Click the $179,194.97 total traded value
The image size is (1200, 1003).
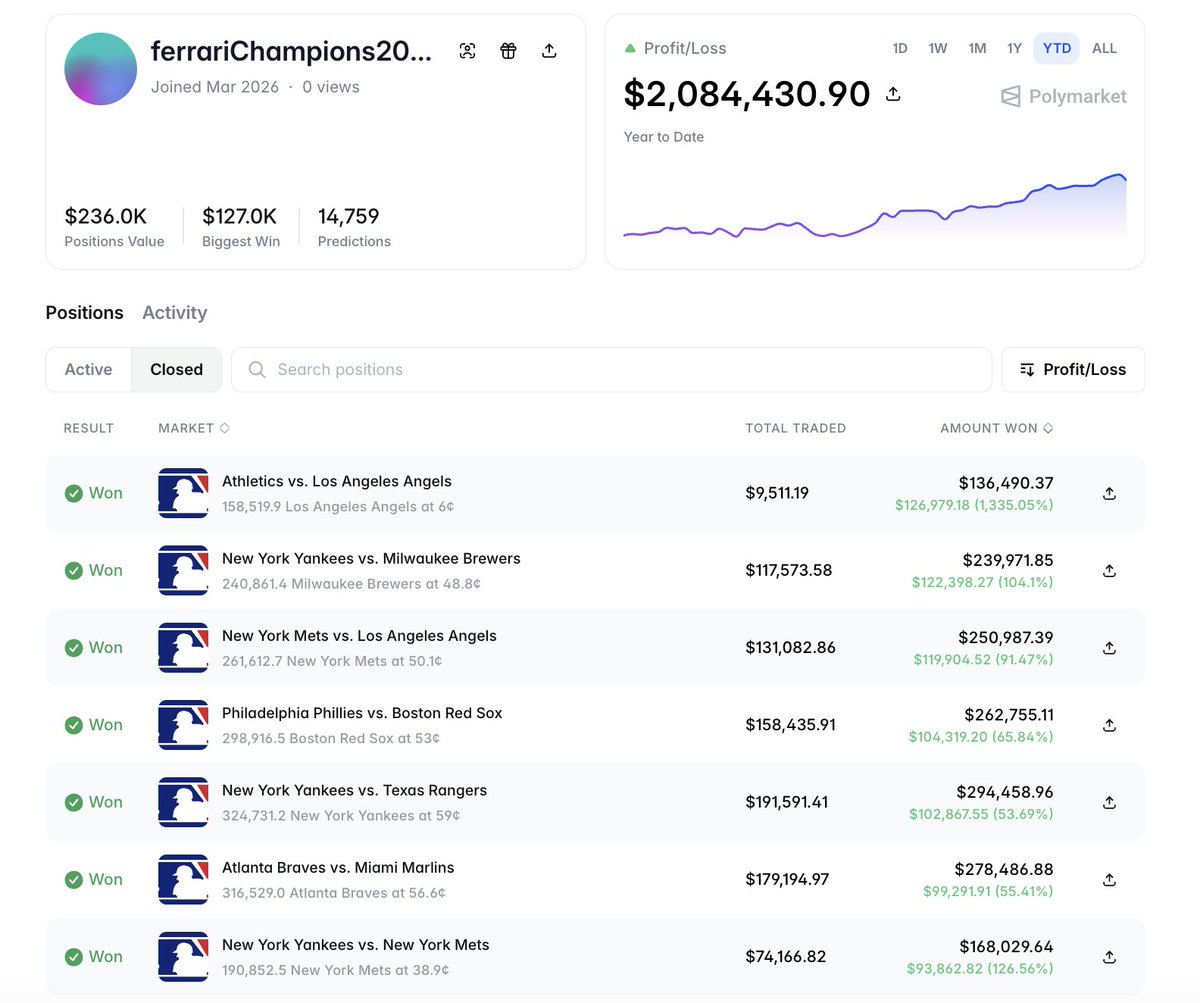(787, 879)
